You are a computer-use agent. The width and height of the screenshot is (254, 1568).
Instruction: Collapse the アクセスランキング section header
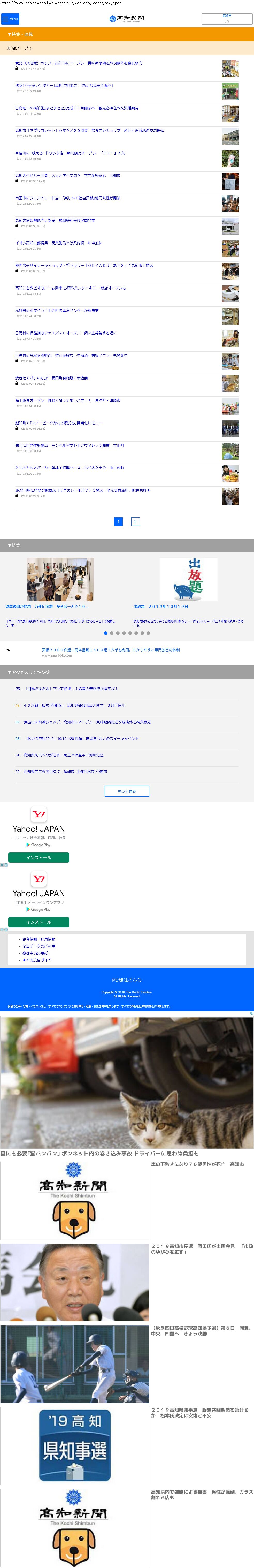point(127,672)
